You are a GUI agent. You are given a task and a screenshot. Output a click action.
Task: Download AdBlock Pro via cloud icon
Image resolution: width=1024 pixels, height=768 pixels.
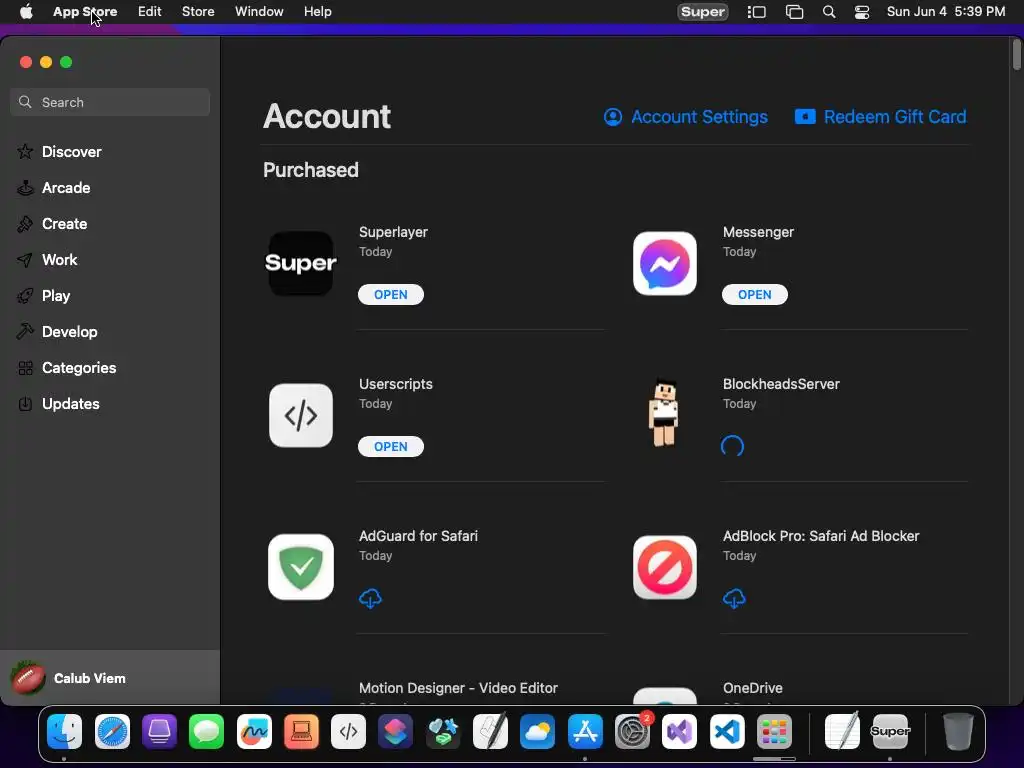pyautogui.click(x=734, y=598)
